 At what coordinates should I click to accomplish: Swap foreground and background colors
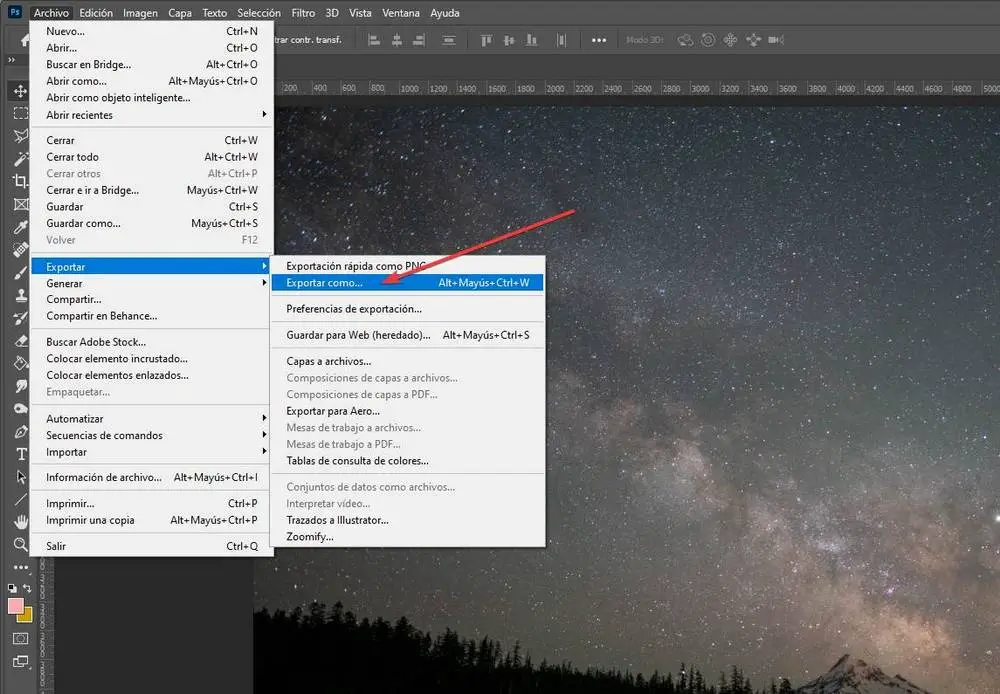click(27, 587)
